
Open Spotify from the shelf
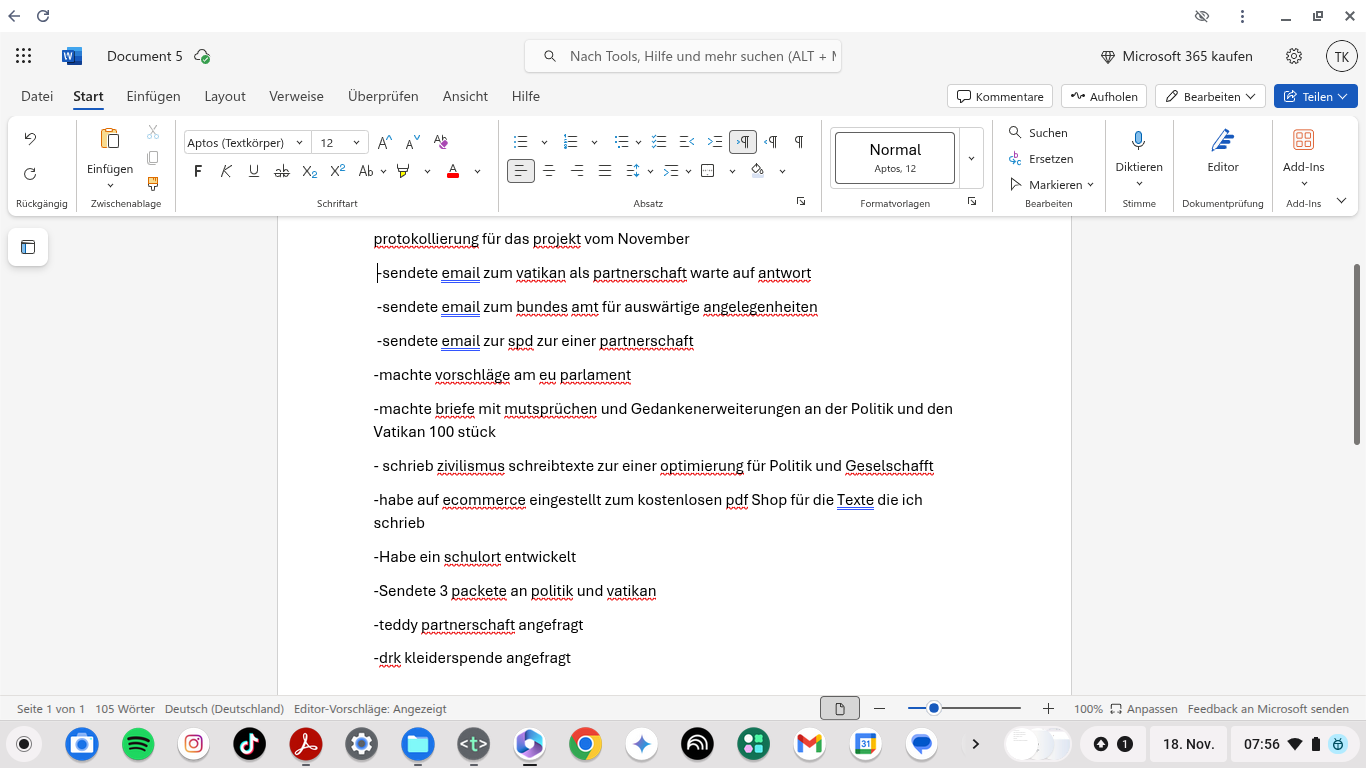(138, 744)
